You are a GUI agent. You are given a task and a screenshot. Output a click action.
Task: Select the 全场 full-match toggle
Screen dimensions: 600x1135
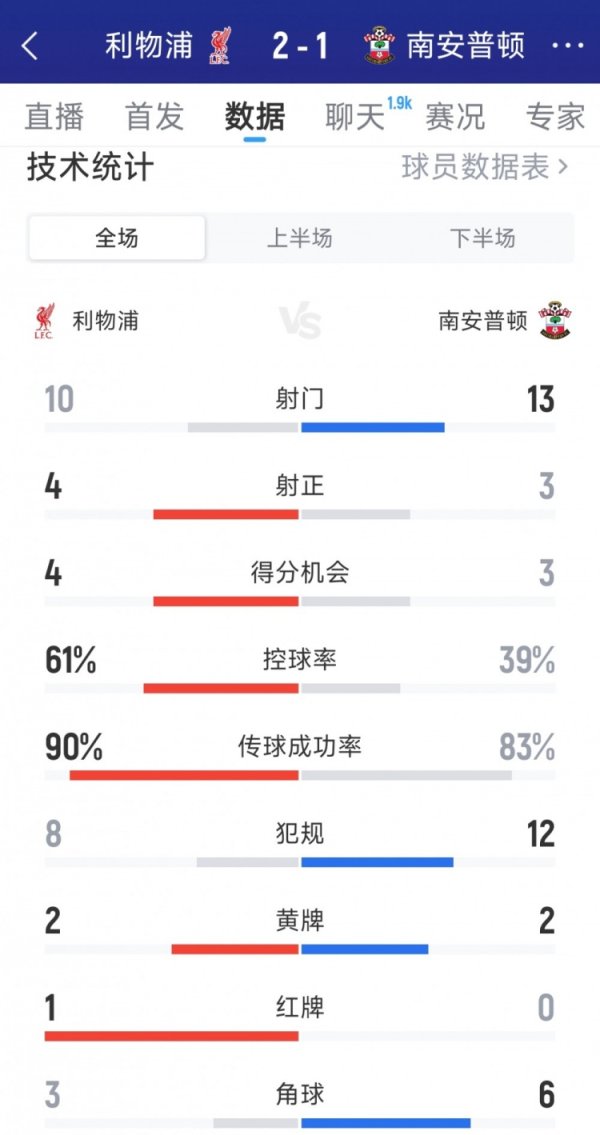point(117,238)
